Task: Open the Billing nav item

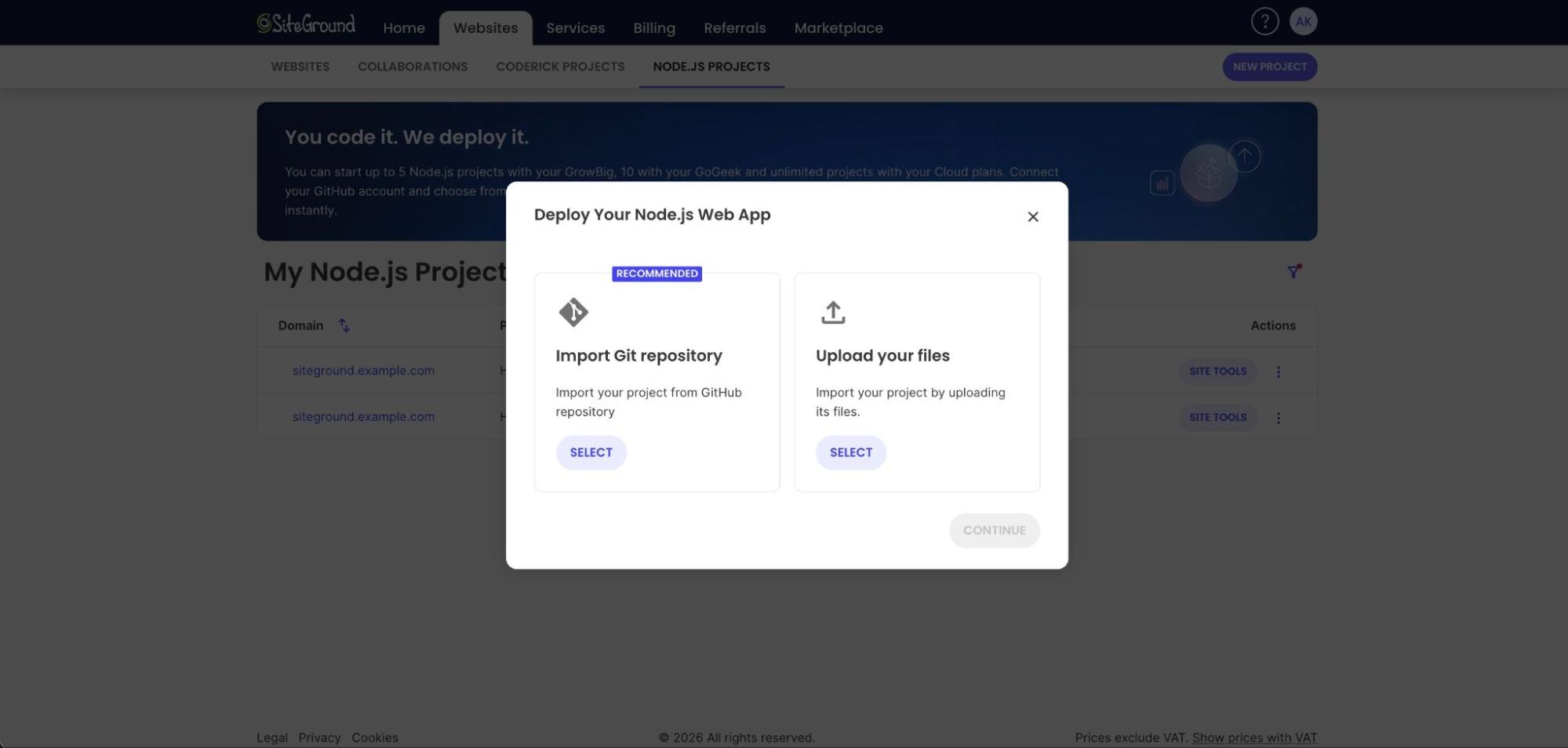Action: click(654, 28)
